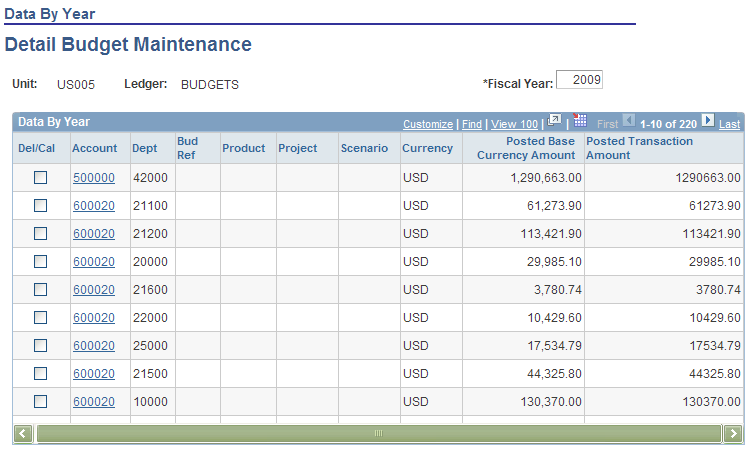
Task: Check the box for account 500000
Action: 40,177
